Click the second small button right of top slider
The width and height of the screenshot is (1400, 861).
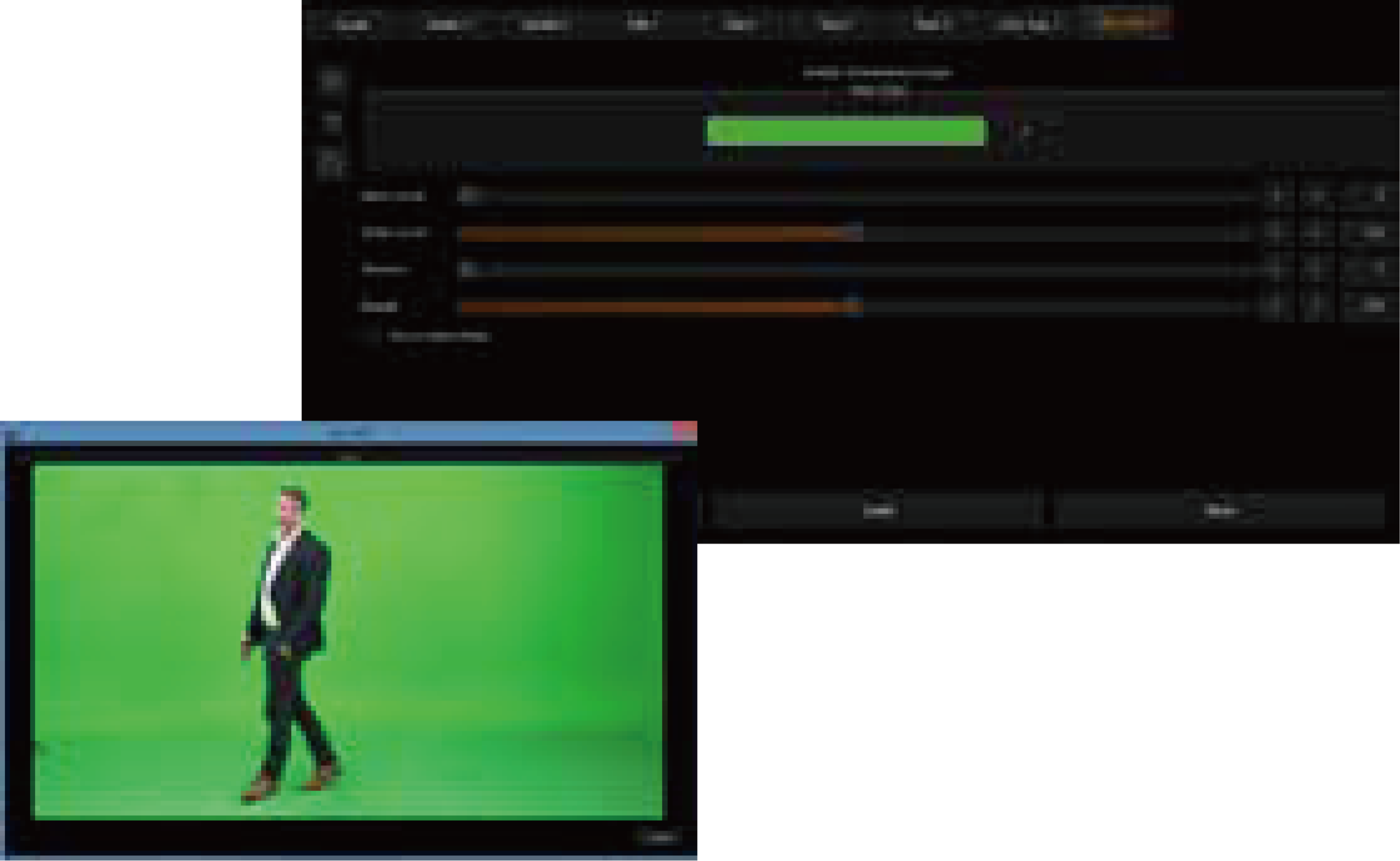pos(1316,195)
